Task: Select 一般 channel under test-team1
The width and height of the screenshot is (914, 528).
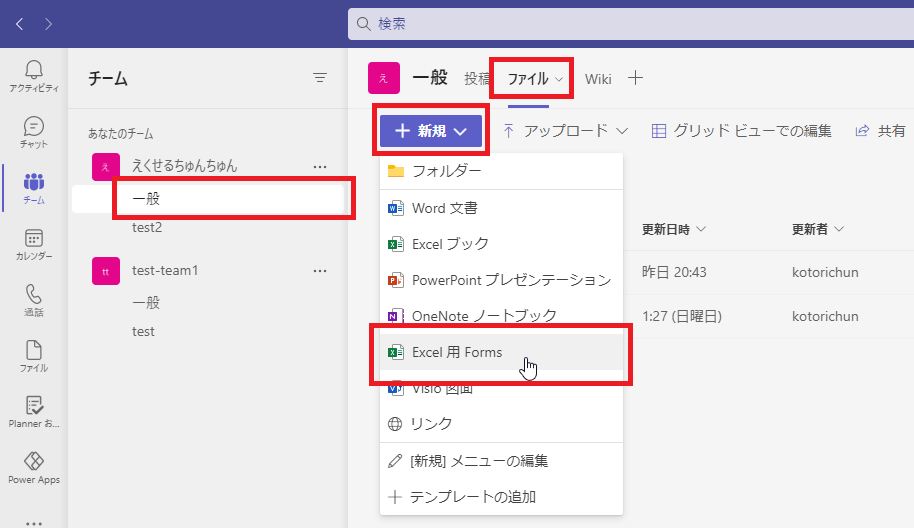Action: tap(146, 302)
